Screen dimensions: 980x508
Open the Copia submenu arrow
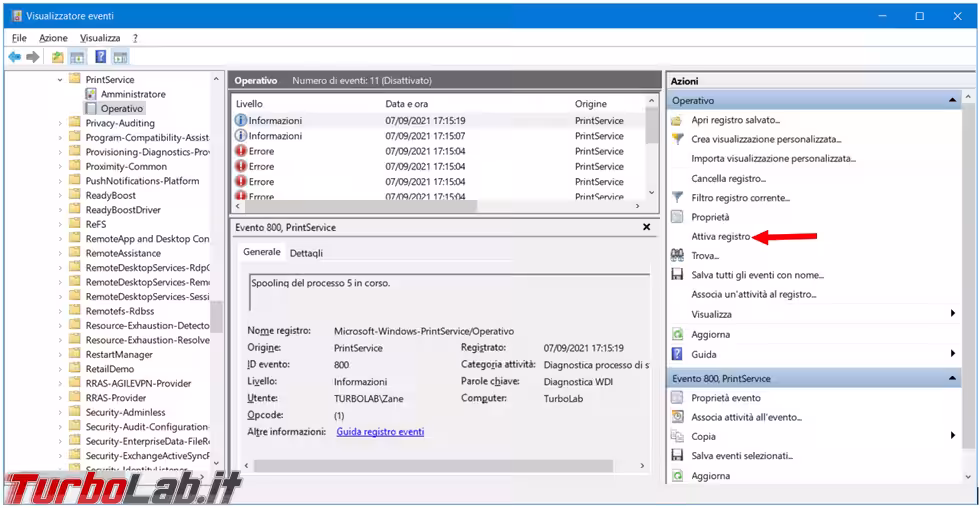click(953, 436)
